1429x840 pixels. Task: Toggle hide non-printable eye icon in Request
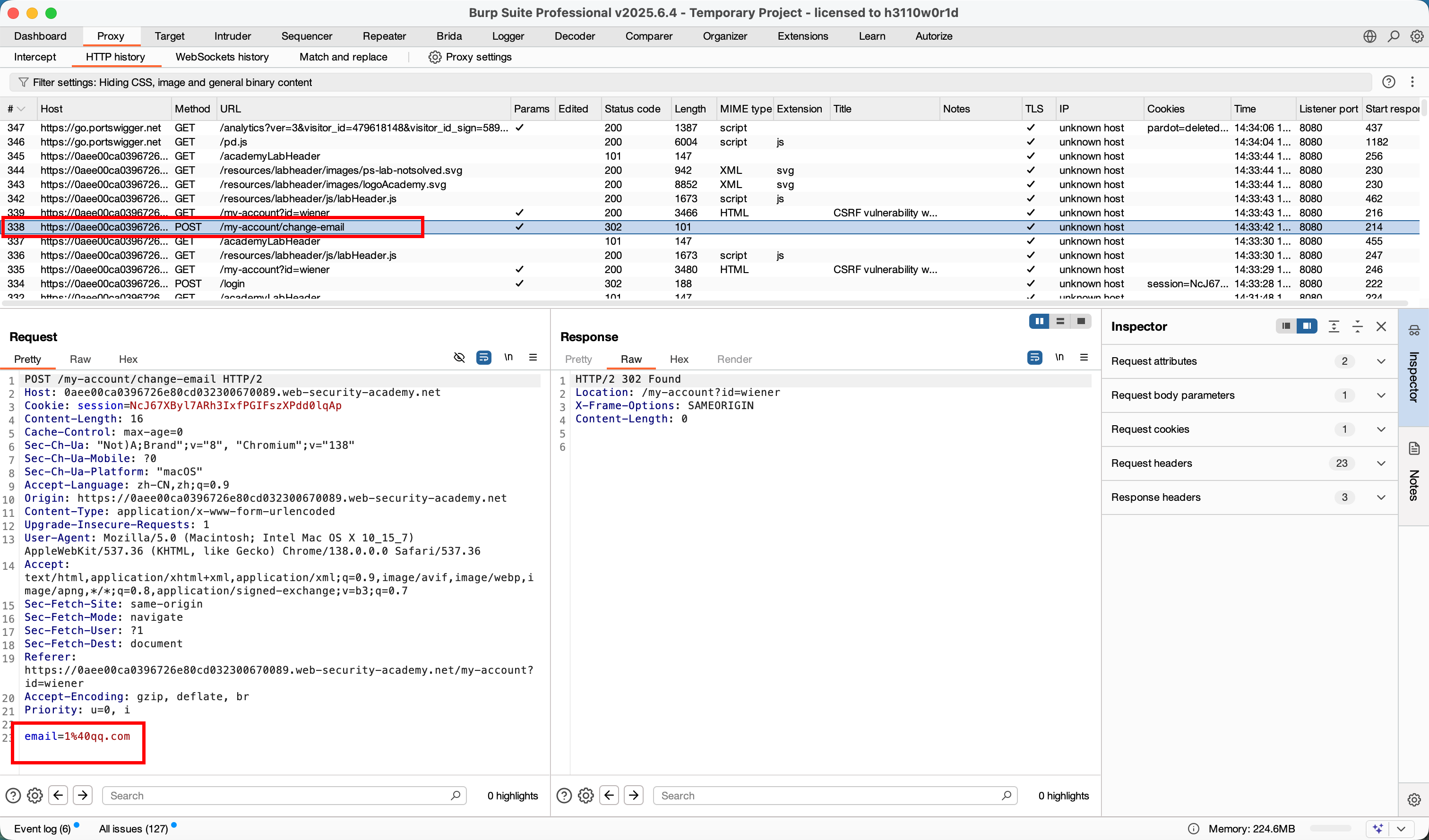(x=459, y=358)
